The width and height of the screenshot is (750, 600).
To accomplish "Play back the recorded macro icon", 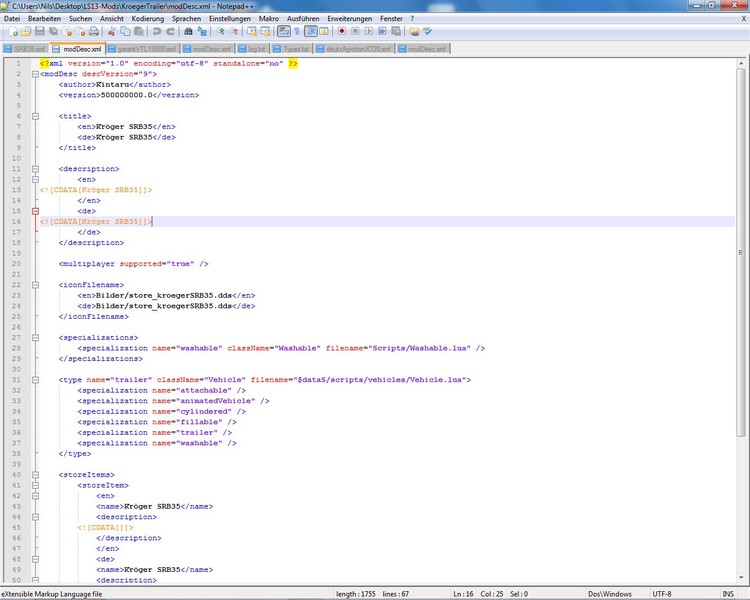I will [x=369, y=32].
